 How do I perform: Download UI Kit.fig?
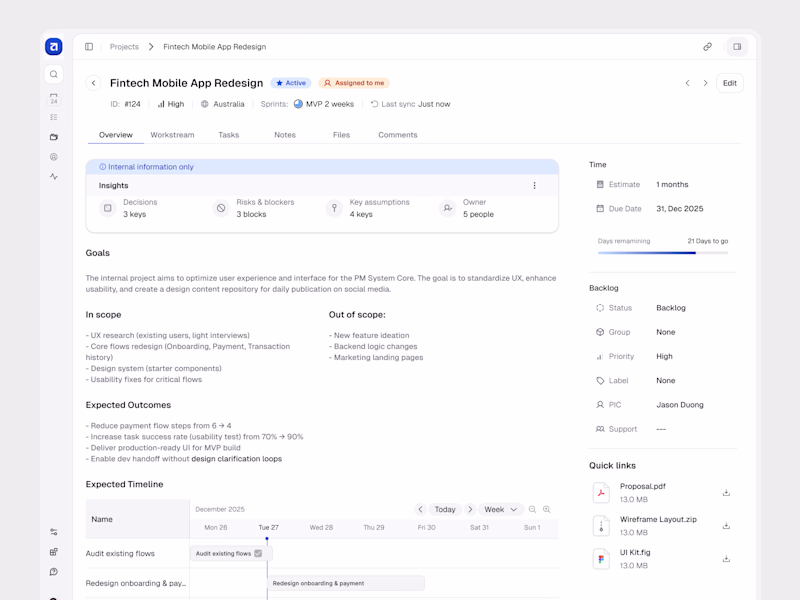[726, 559]
